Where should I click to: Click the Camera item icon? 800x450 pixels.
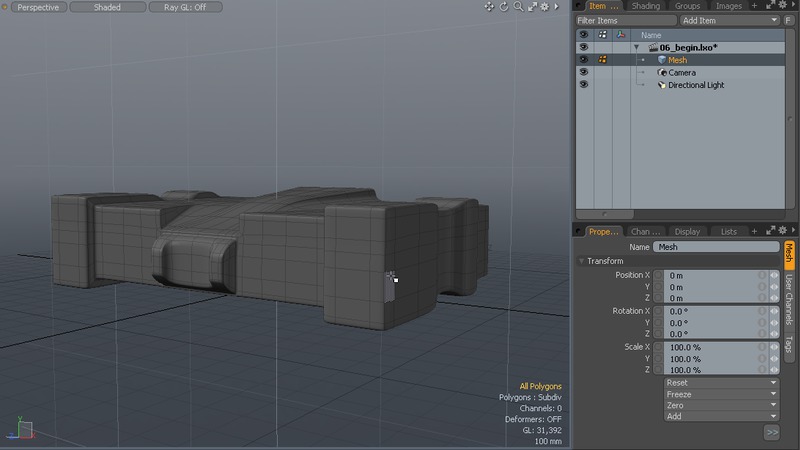662,73
